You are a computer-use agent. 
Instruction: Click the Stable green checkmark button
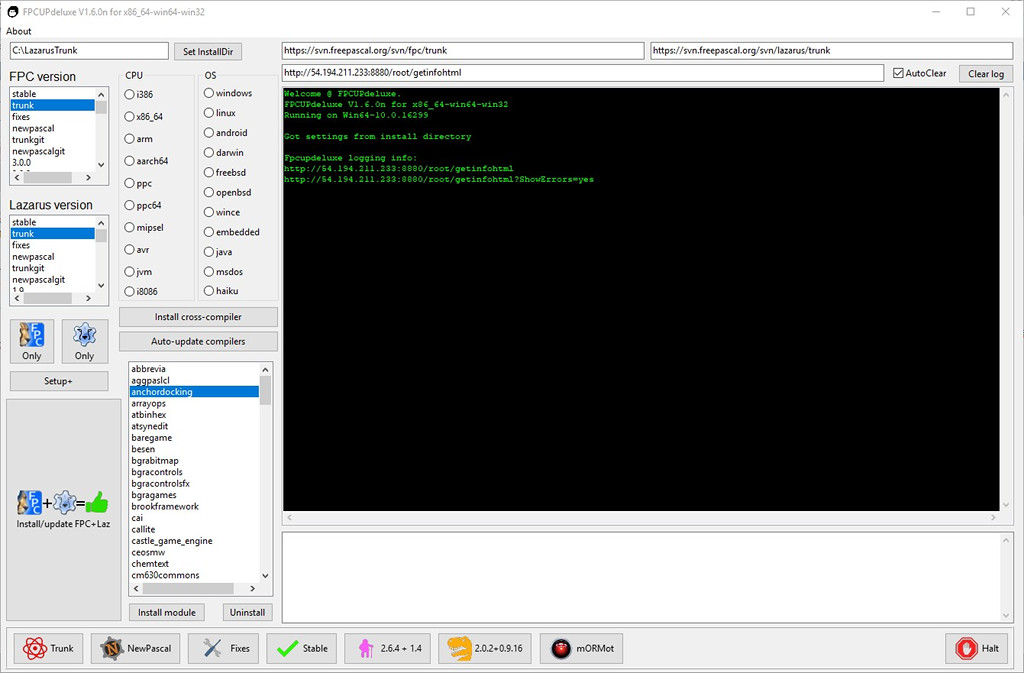pyautogui.click(x=302, y=648)
